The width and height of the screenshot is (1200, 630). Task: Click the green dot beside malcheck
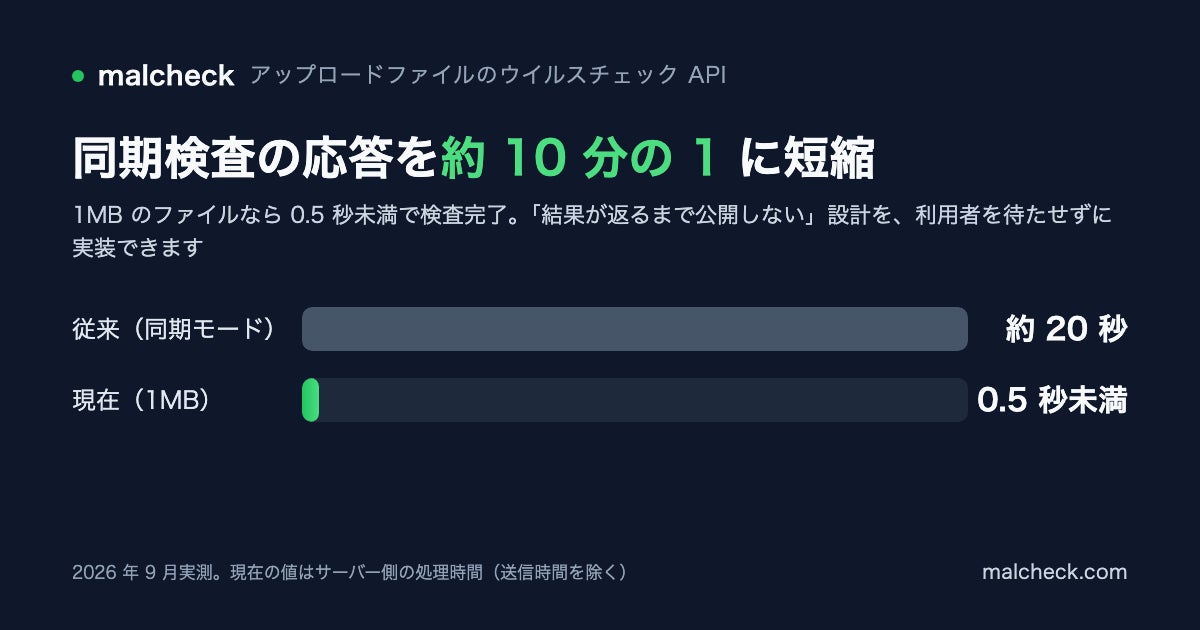[78, 76]
